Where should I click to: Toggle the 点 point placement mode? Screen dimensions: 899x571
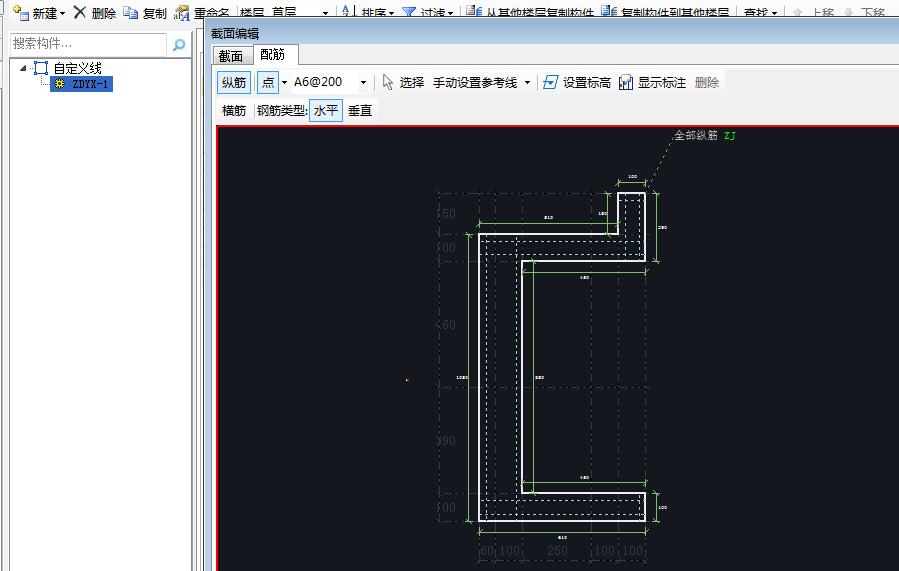click(268, 83)
